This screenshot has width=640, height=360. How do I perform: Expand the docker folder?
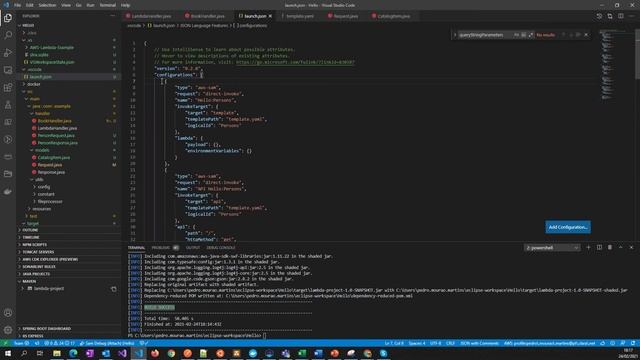69,84
